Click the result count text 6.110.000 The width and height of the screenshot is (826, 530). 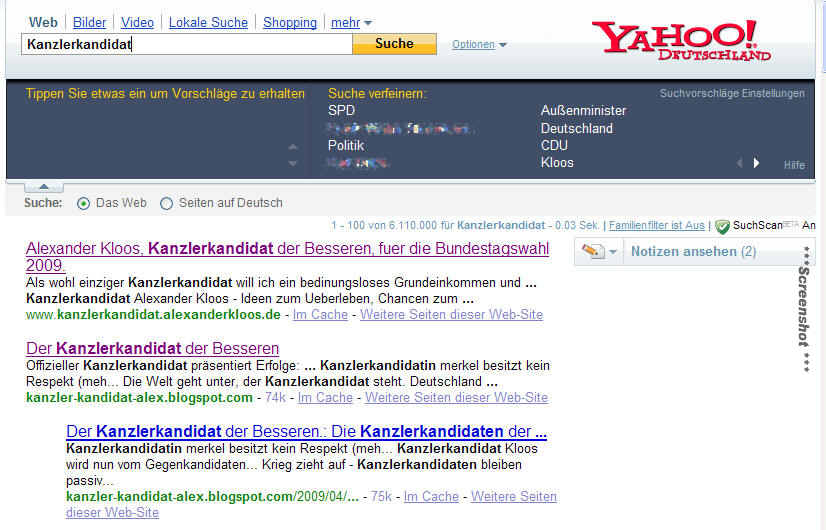(x=413, y=225)
